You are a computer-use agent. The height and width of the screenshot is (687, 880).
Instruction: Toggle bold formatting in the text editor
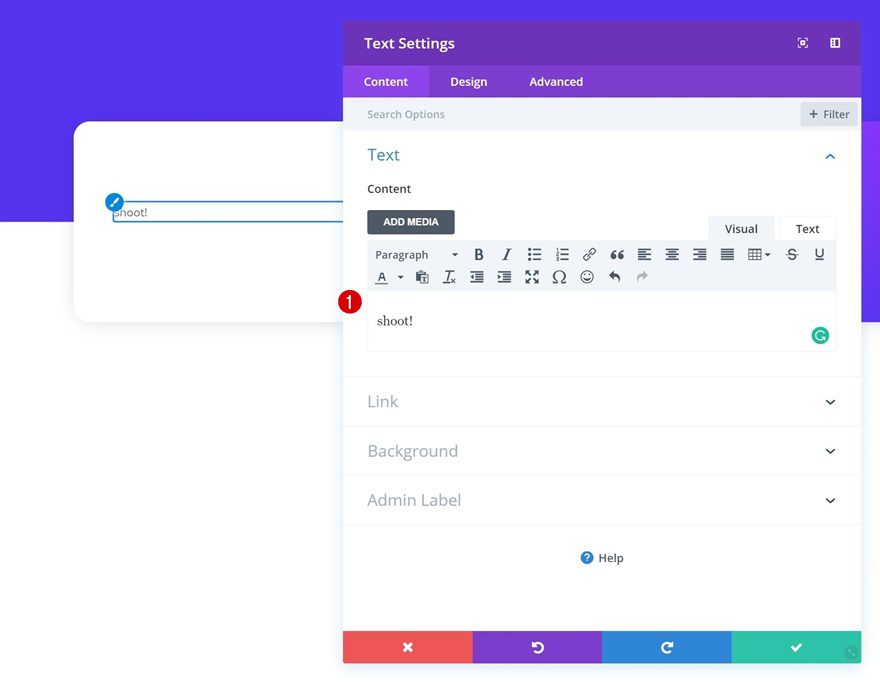[x=478, y=254]
